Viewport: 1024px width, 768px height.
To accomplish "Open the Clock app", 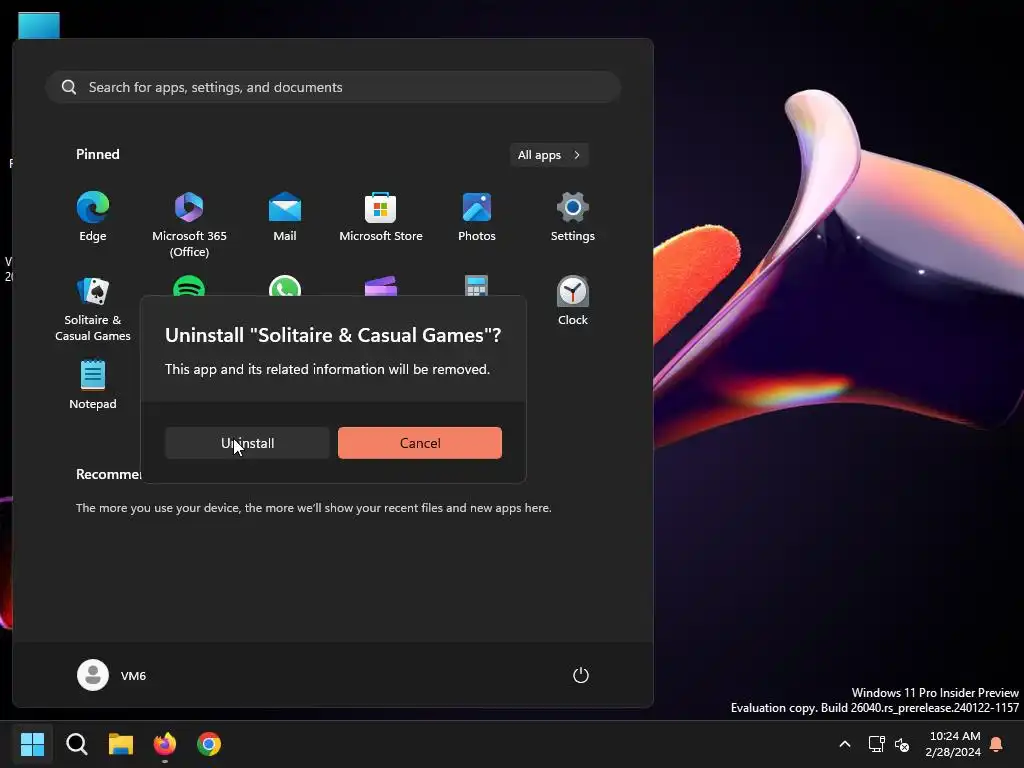I will point(573,300).
